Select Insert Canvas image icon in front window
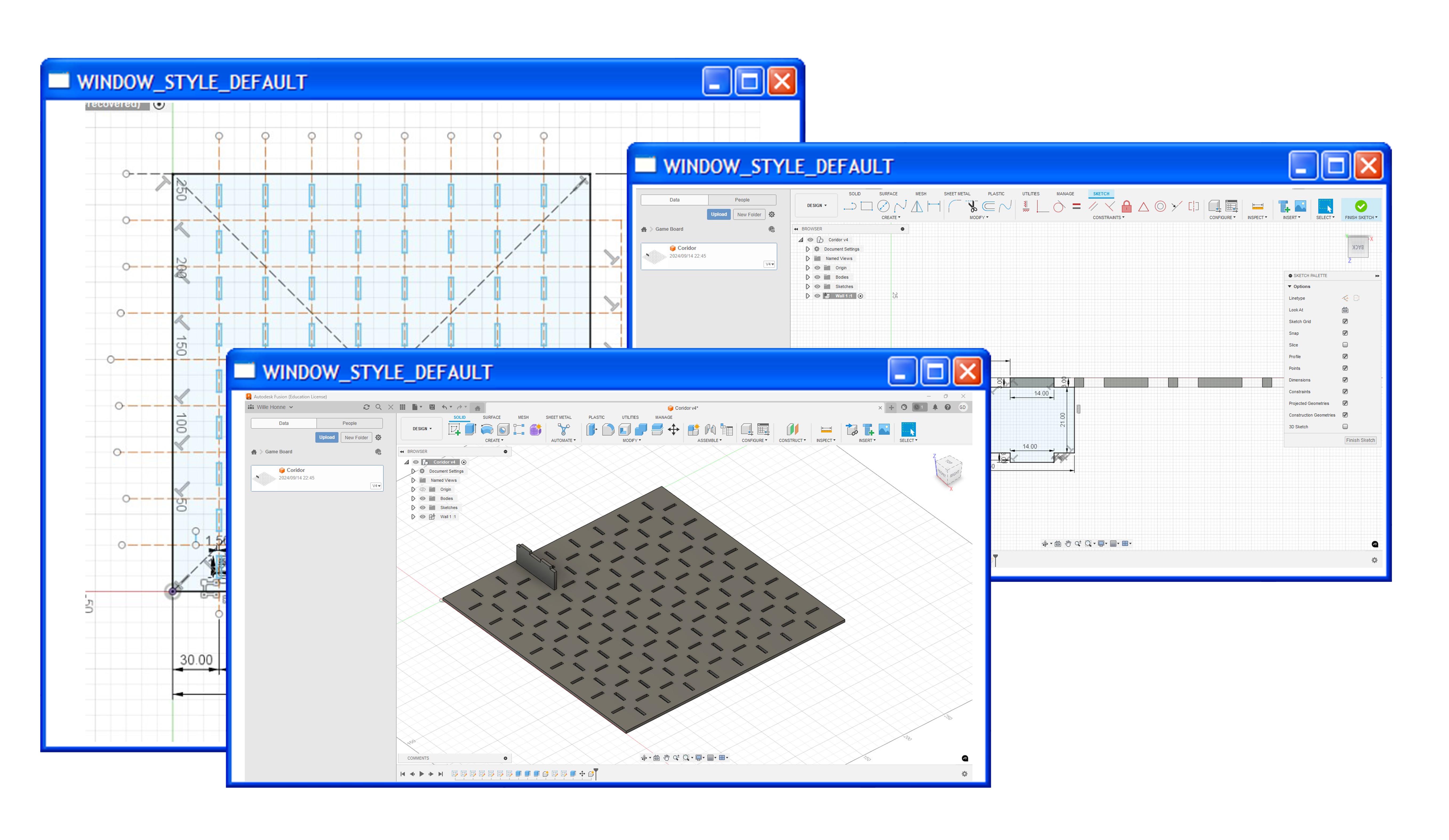1449x840 pixels. 884,430
